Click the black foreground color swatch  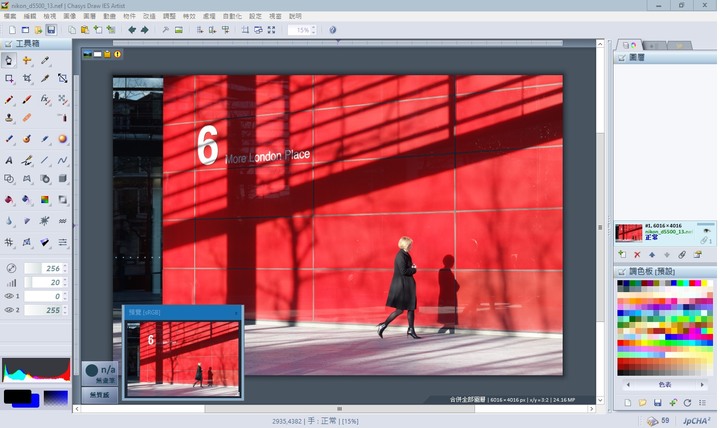tap(17, 396)
